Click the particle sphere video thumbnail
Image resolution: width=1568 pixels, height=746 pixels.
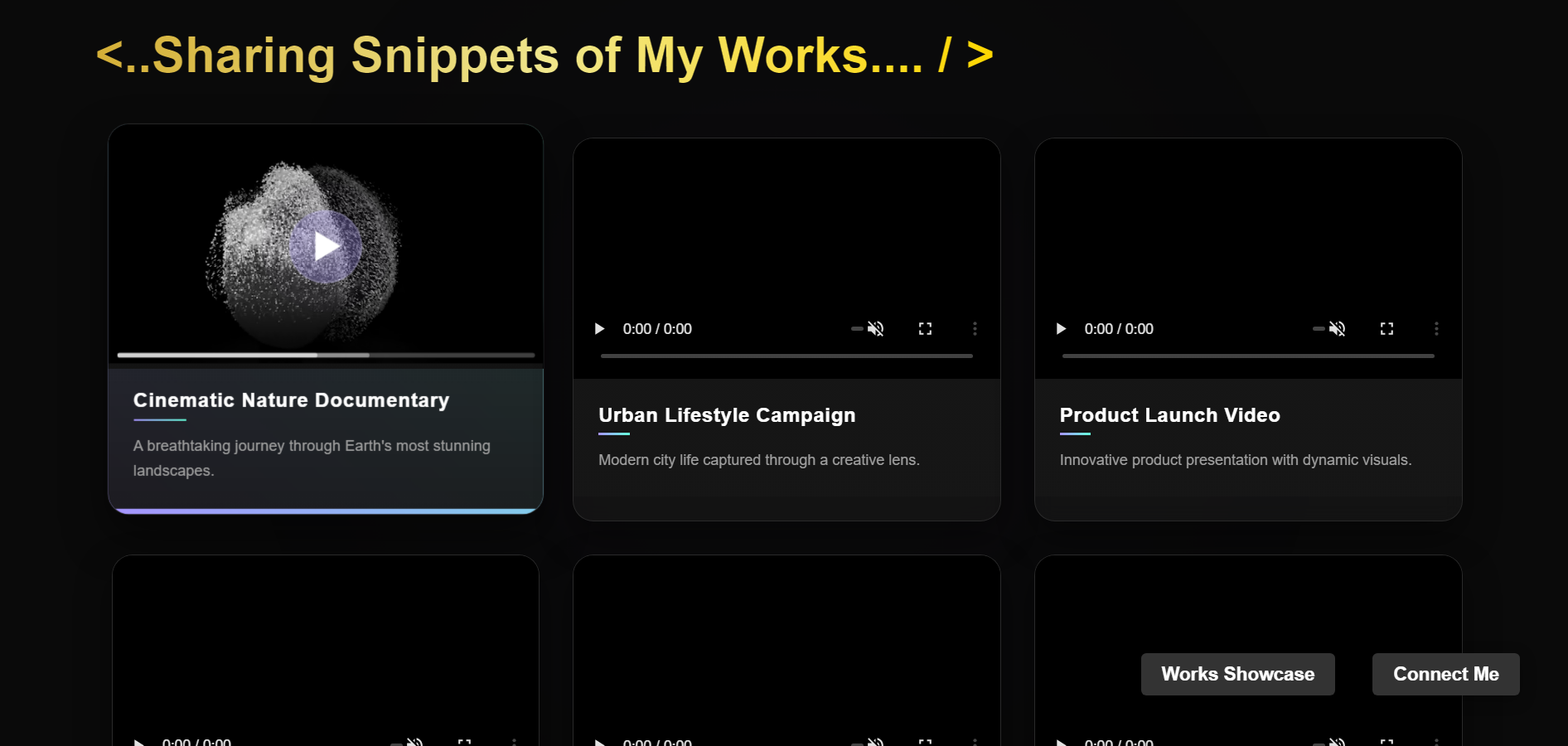point(326,245)
